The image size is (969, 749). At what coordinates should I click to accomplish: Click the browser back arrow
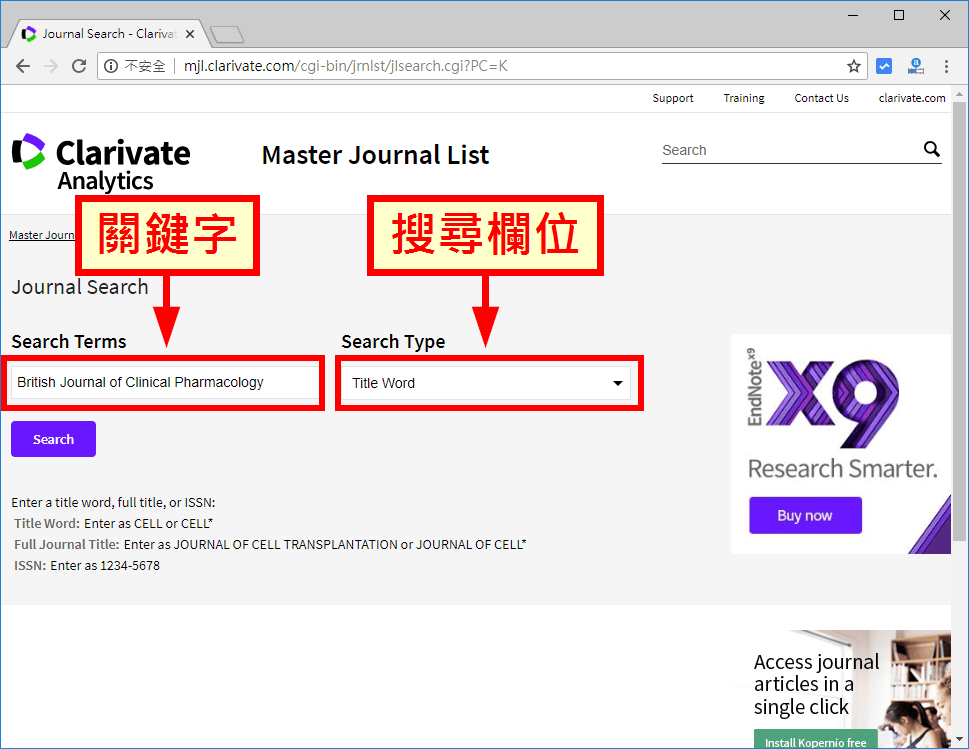(x=23, y=66)
